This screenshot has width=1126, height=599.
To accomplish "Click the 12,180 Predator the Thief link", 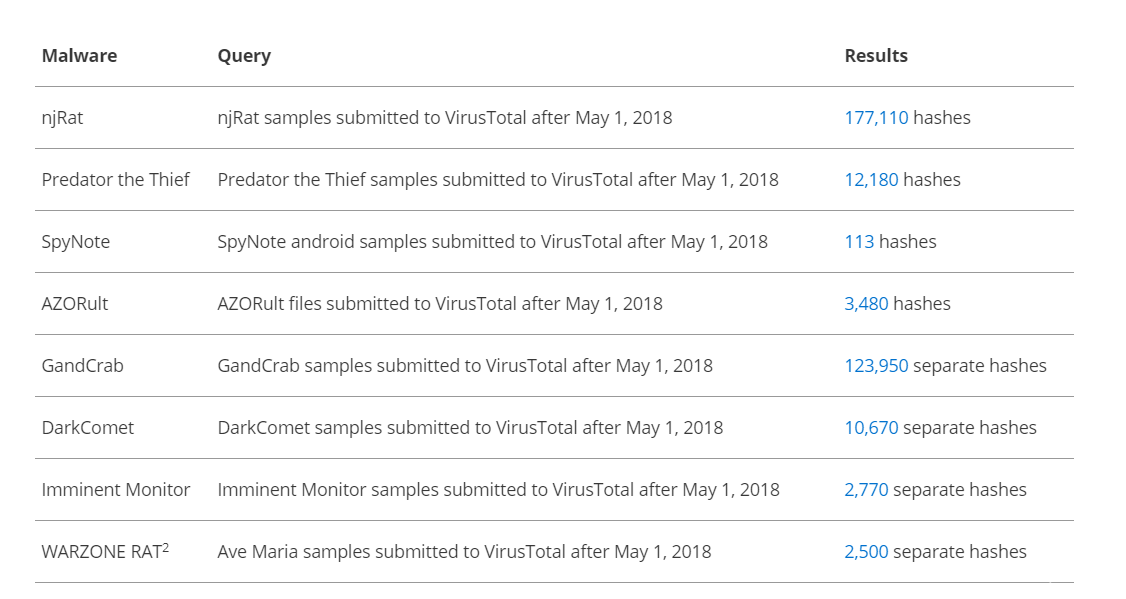I will [871, 180].
